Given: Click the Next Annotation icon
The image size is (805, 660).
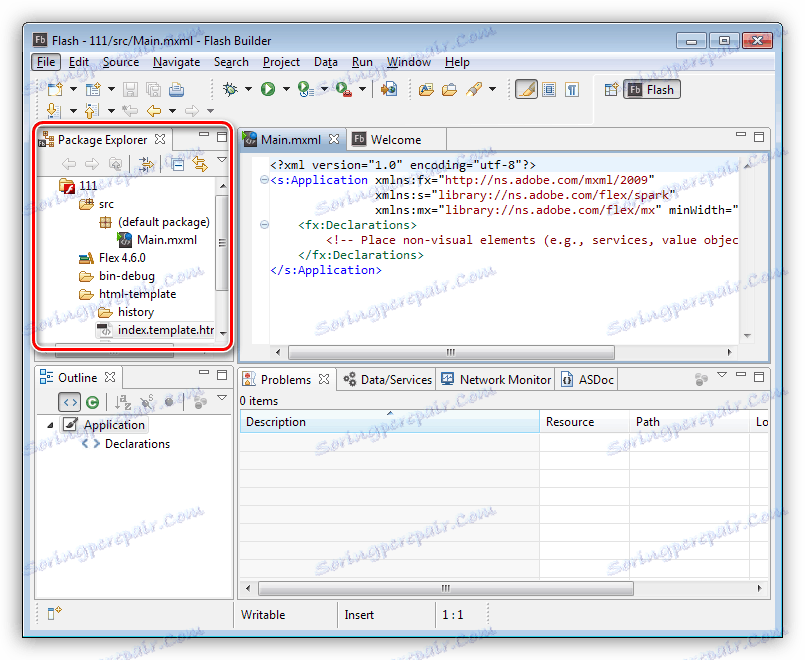Looking at the screenshot, I should coord(53,110).
